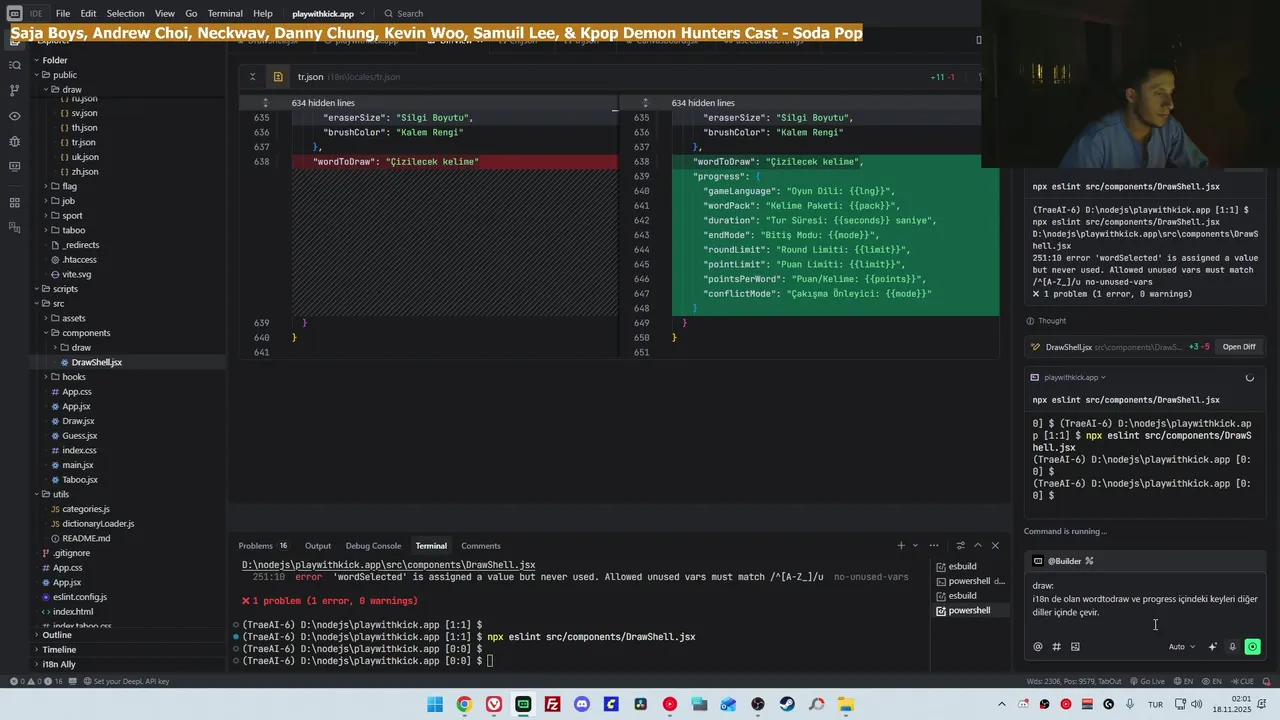The height and width of the screenshot is (720, 1280).
Task: Click the # context icon in chat input
Action: click(x=1056, y=647)
